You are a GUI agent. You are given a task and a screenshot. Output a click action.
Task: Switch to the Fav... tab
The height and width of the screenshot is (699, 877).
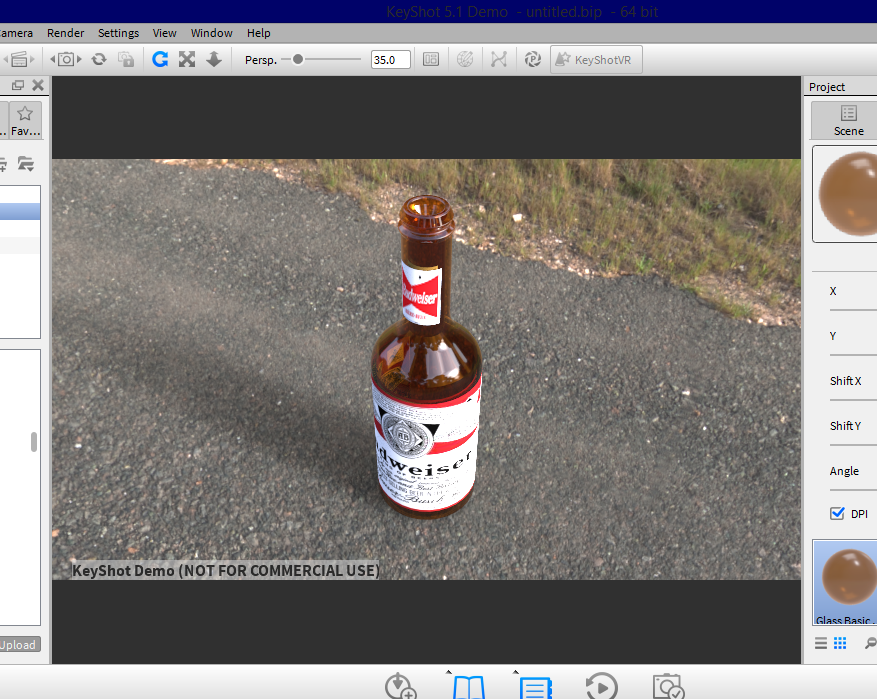pyautogui.click(x=25, y=120)
